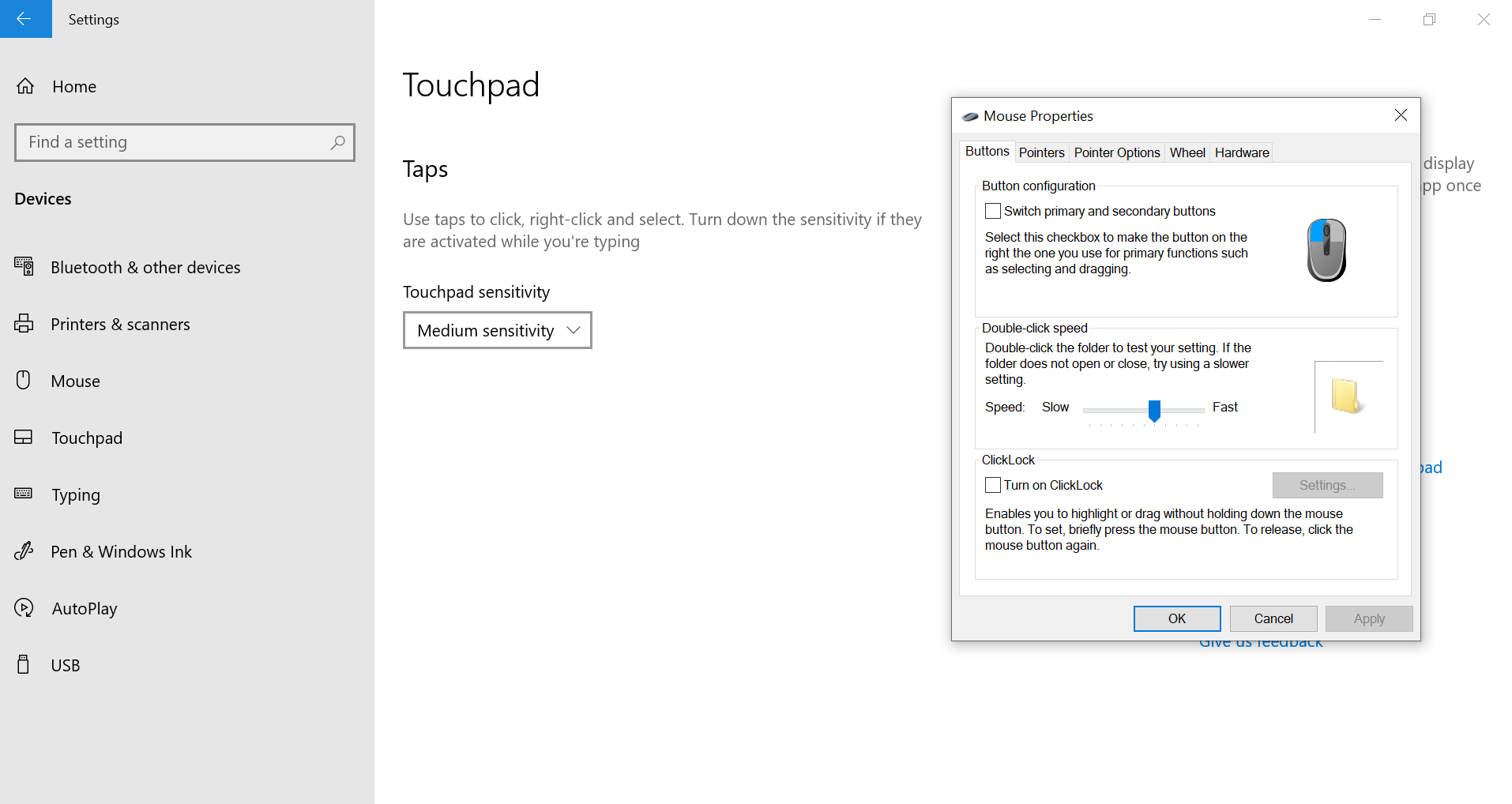Click the Find a setting search box
Image resolution: width=1512 pixels, height=804 pixels.
point(185,142)
